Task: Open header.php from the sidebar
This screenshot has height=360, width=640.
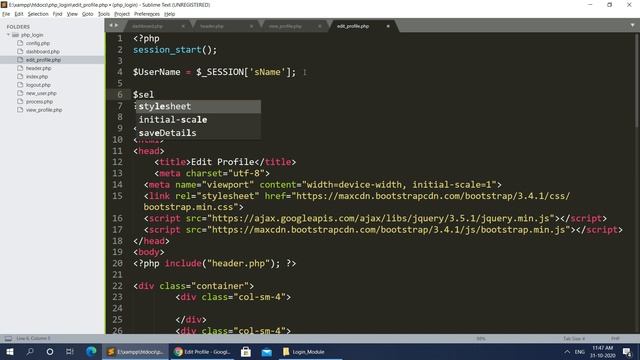Action: (38, 68)
